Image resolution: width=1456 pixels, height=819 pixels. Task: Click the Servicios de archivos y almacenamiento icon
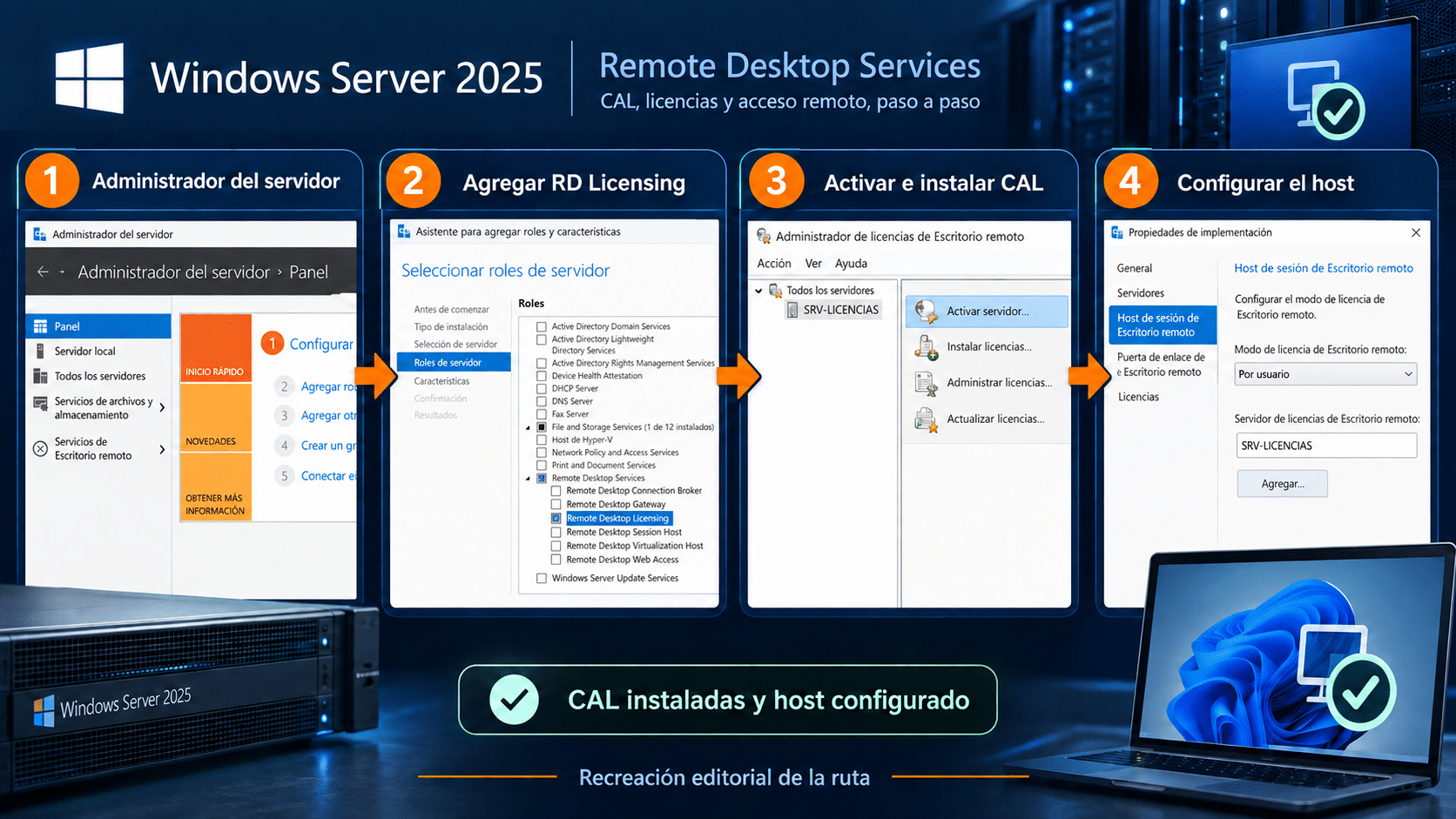[x=40, y=404]
